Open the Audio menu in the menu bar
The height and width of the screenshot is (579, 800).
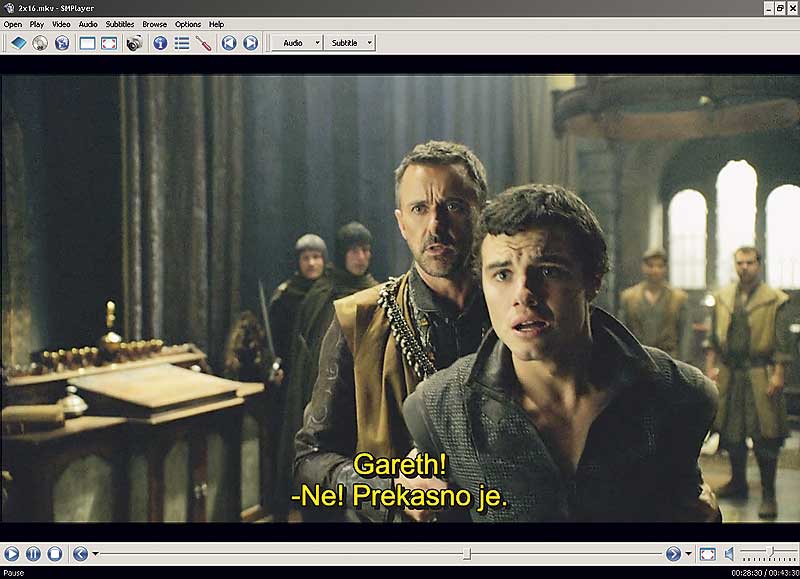coord(88,24)
